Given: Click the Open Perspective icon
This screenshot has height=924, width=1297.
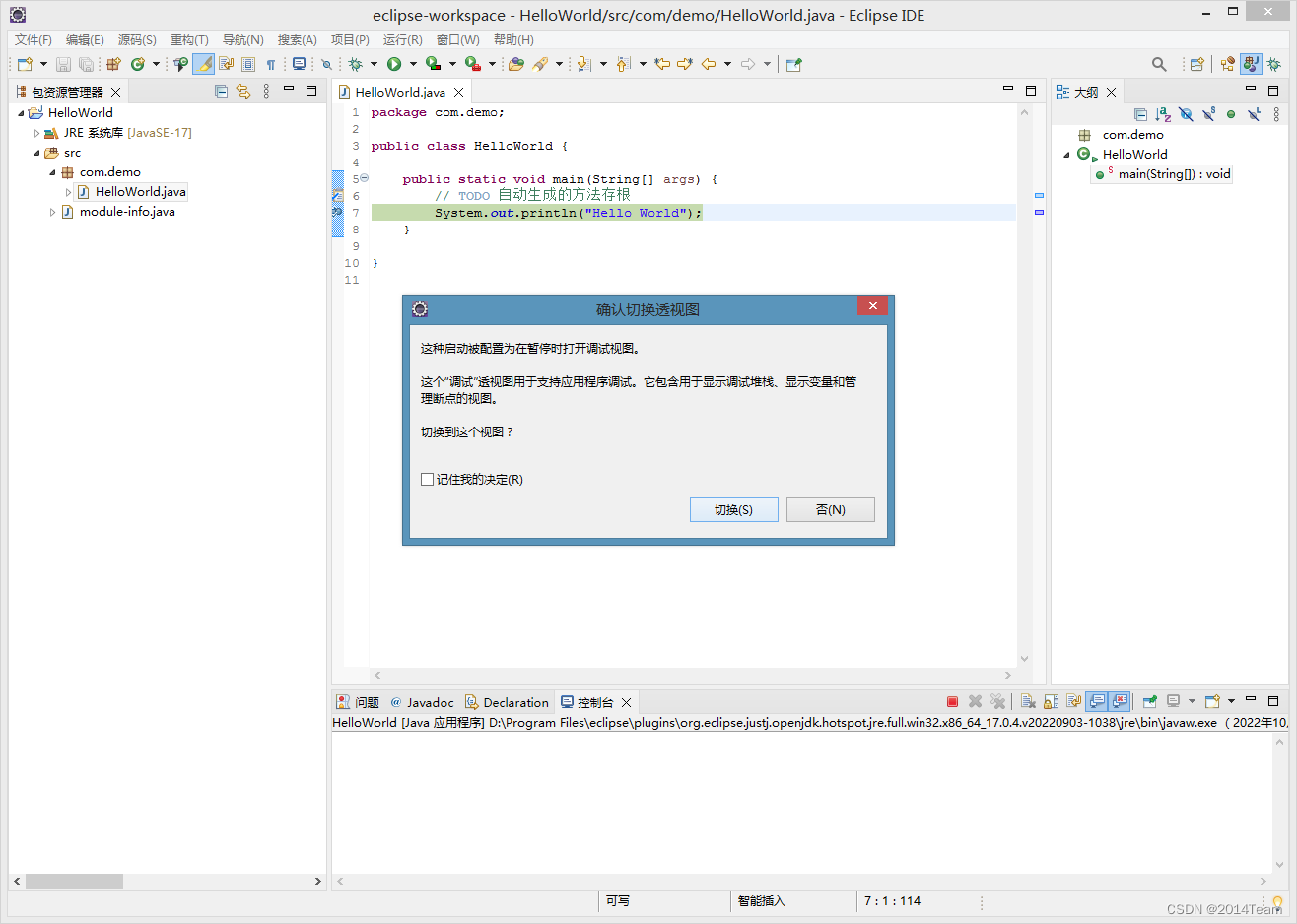Looking at the screenshot, I should tap(1196, 64).
